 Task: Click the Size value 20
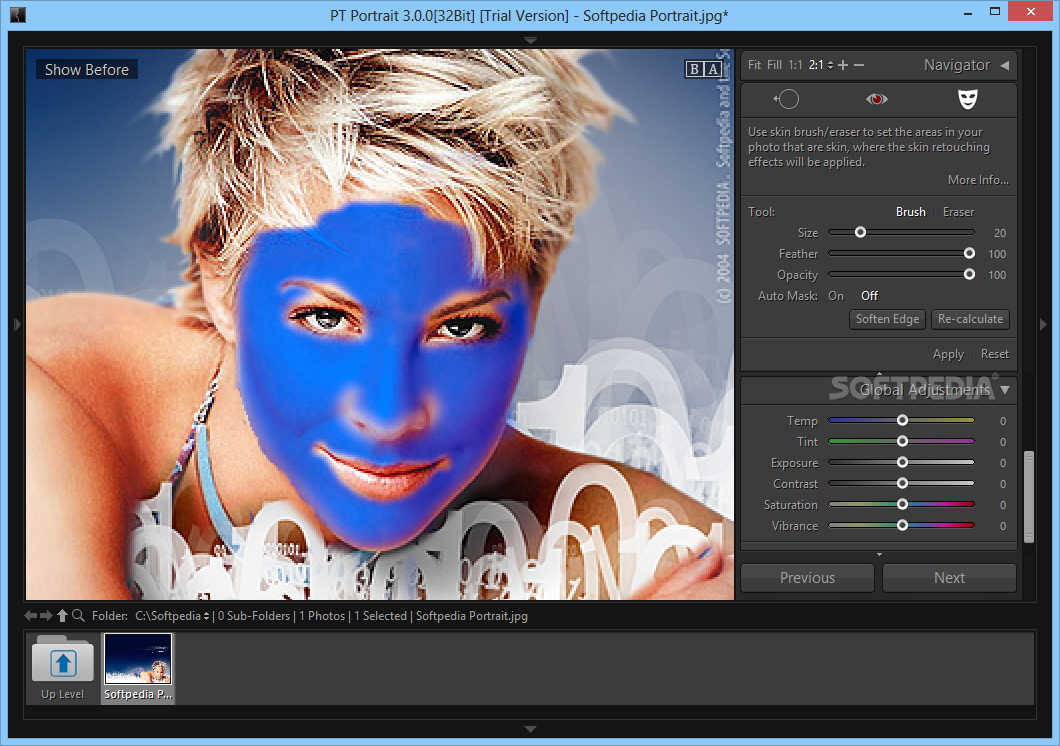tap(1000, 233)
